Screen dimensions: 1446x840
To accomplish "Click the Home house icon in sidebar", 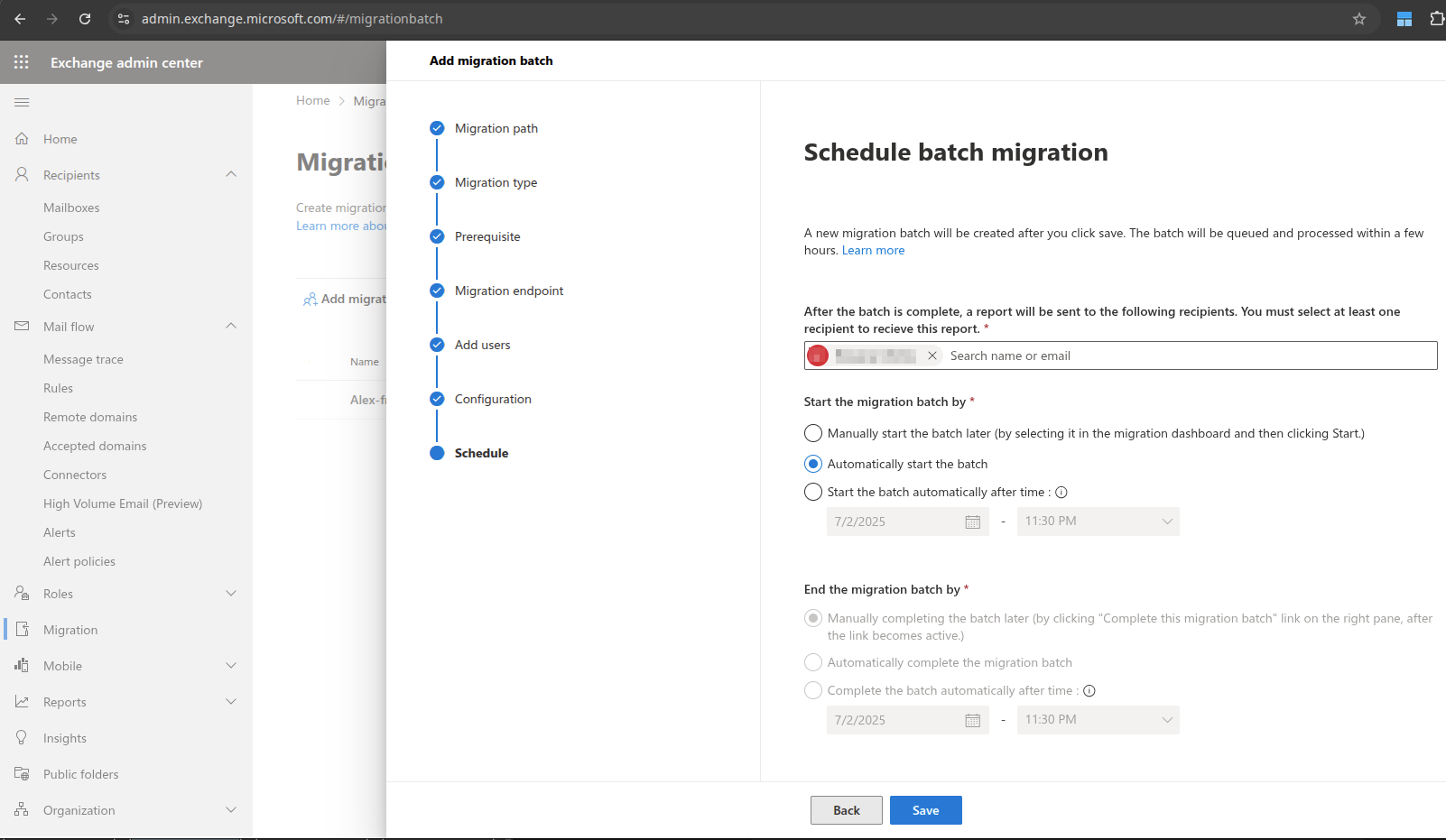I will tap(22, 139).
